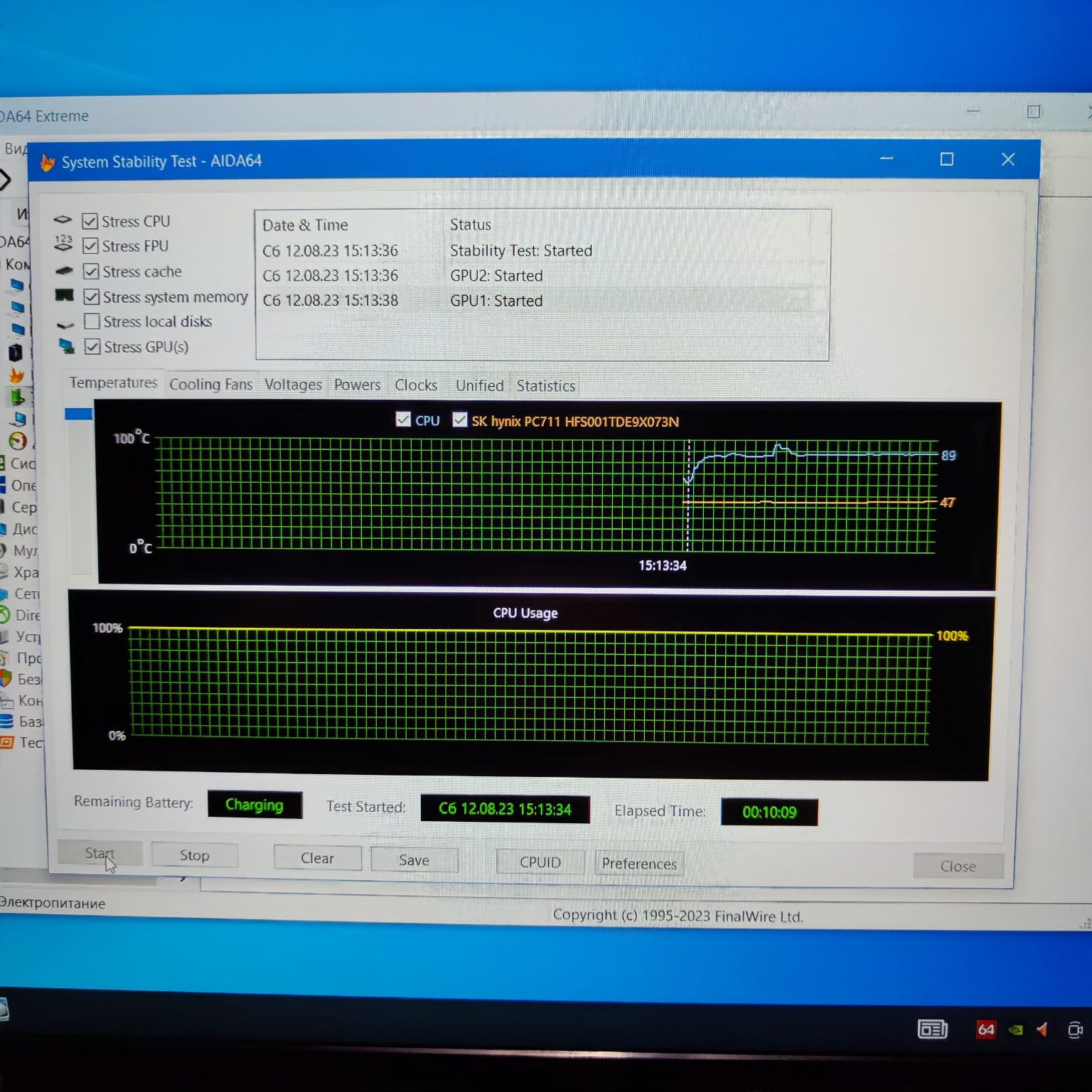Switch to the Powers tab
Viewport: 1092px width, 1092px height.
click(x=357, y=385)
